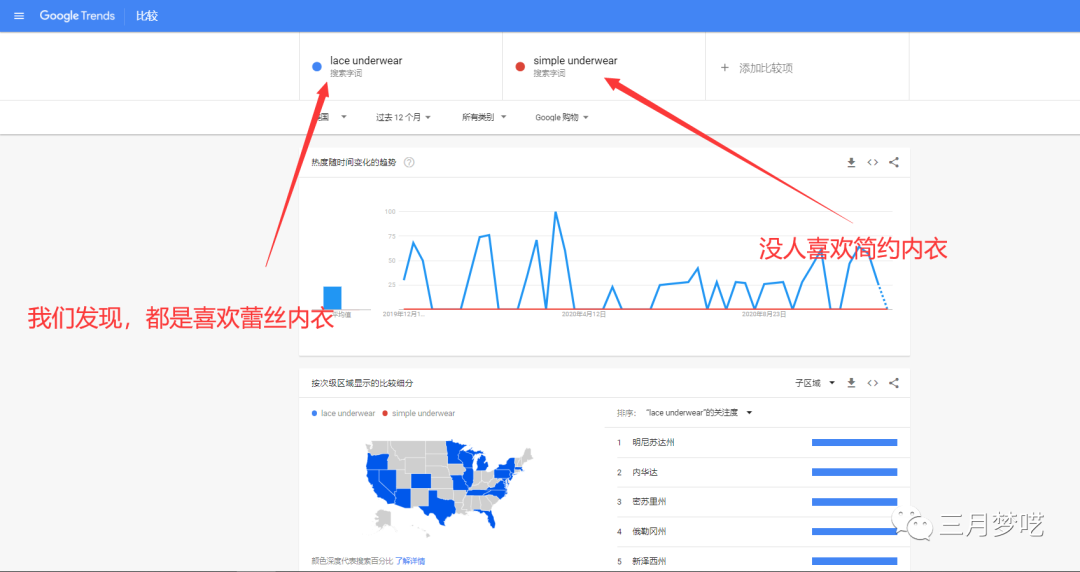
Task: Click the 了解详情 learn more link
Action: [410, 561]
